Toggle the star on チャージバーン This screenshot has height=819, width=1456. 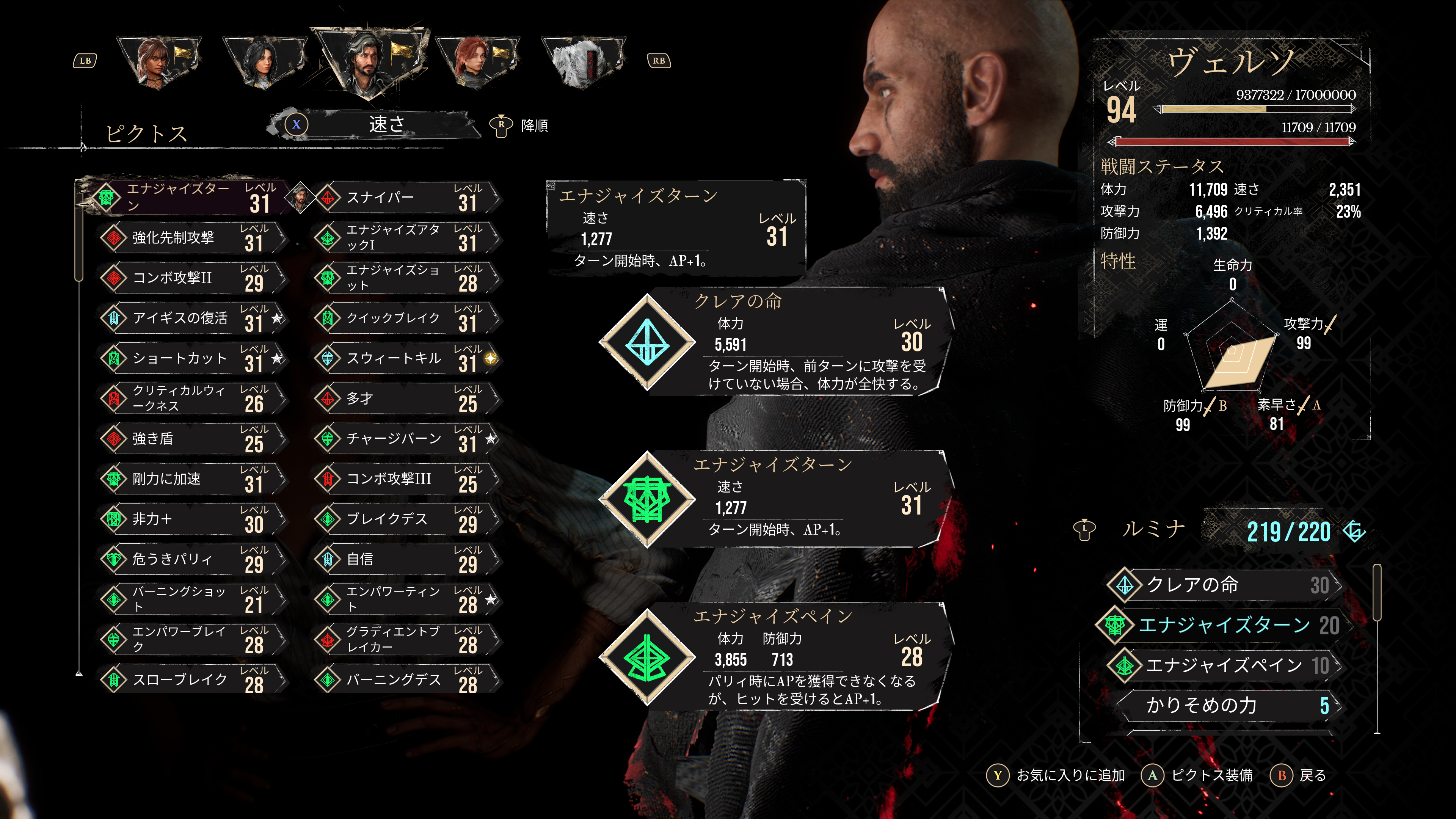491,439
